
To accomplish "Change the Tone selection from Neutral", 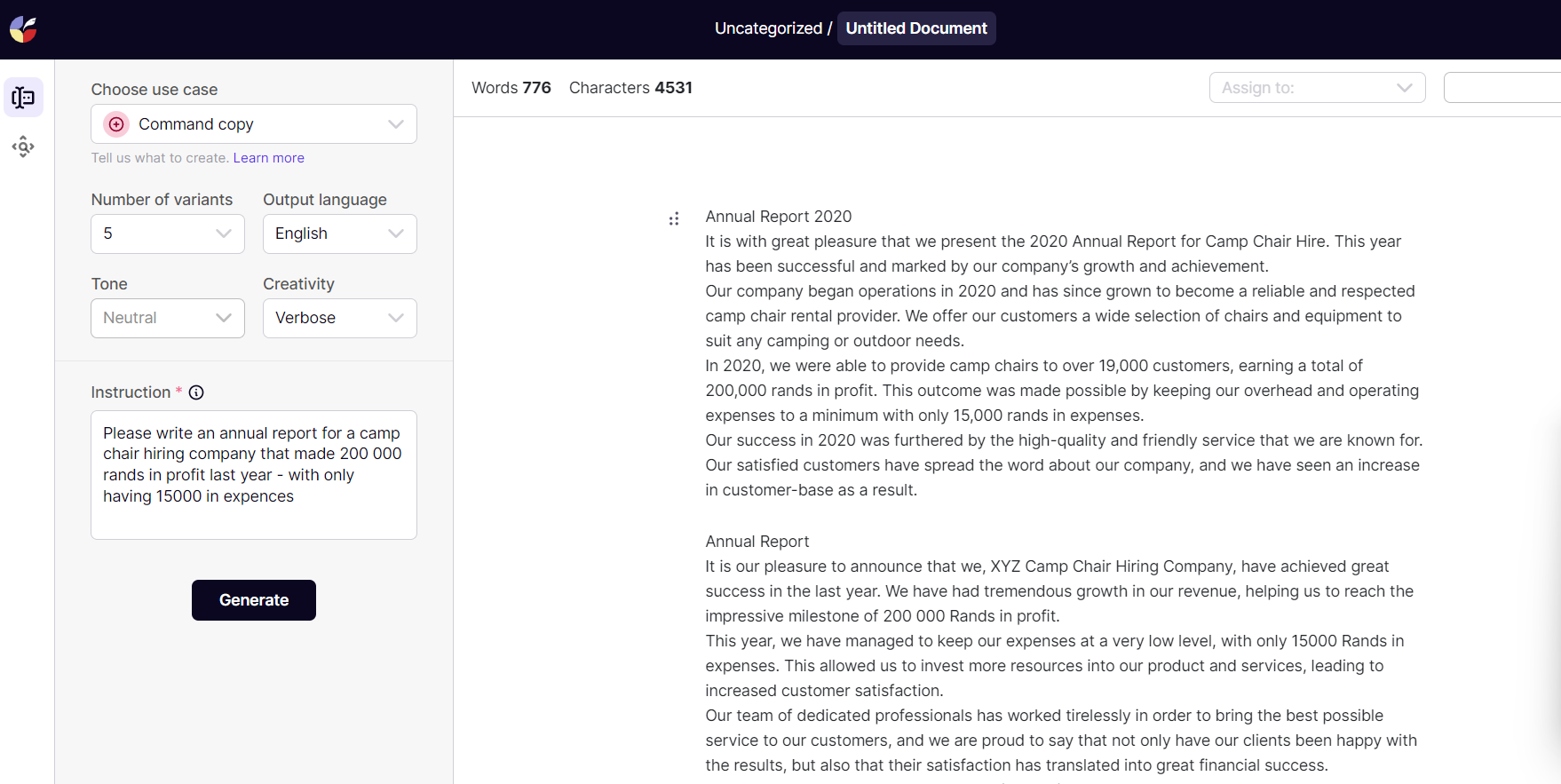I will click(168, 318).
